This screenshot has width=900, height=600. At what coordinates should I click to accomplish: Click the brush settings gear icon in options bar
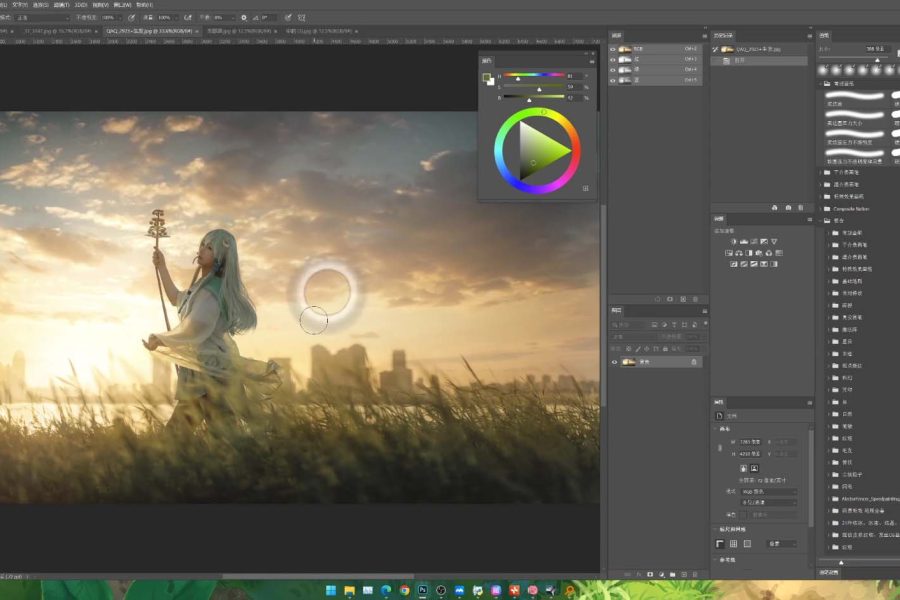[x=244, y=17]
